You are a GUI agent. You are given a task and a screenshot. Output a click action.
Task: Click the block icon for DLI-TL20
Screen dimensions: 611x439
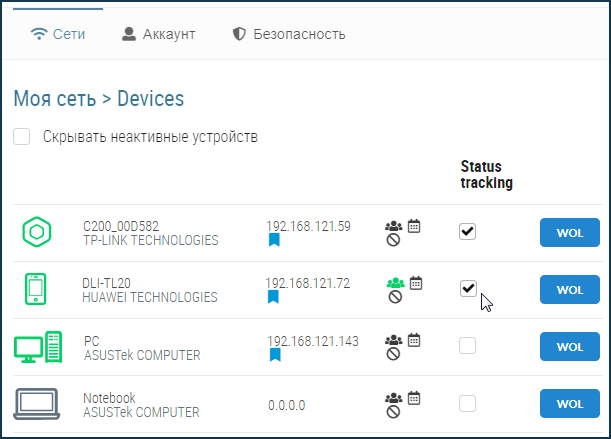point(395,297)
